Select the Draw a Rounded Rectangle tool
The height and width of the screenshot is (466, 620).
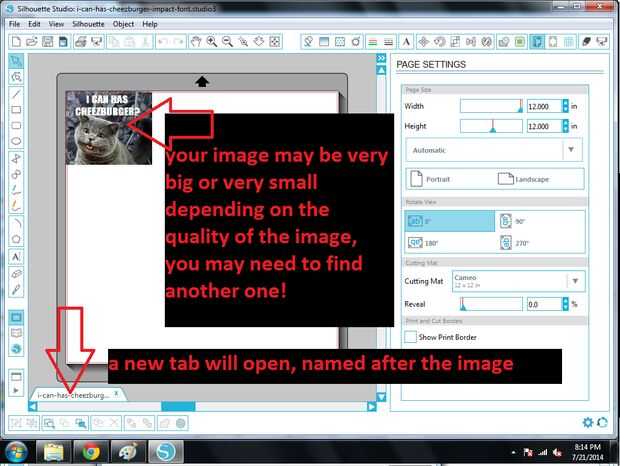tap(16, 126)
